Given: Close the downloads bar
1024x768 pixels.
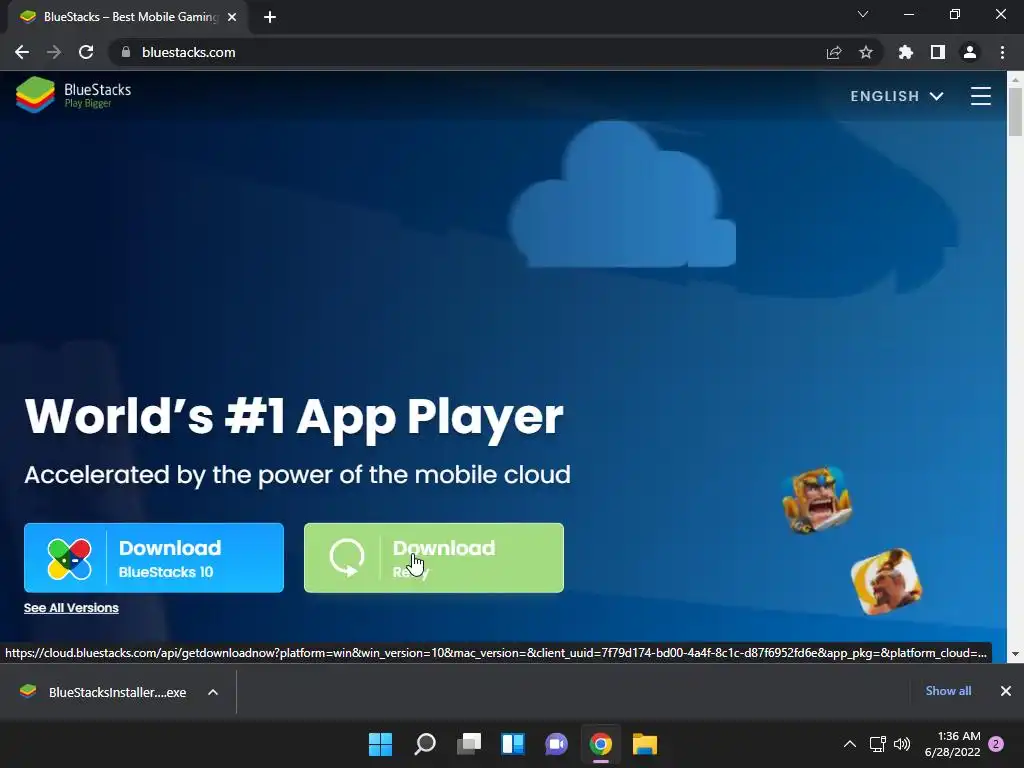Looking at the screenshot, I should 1006,691.
